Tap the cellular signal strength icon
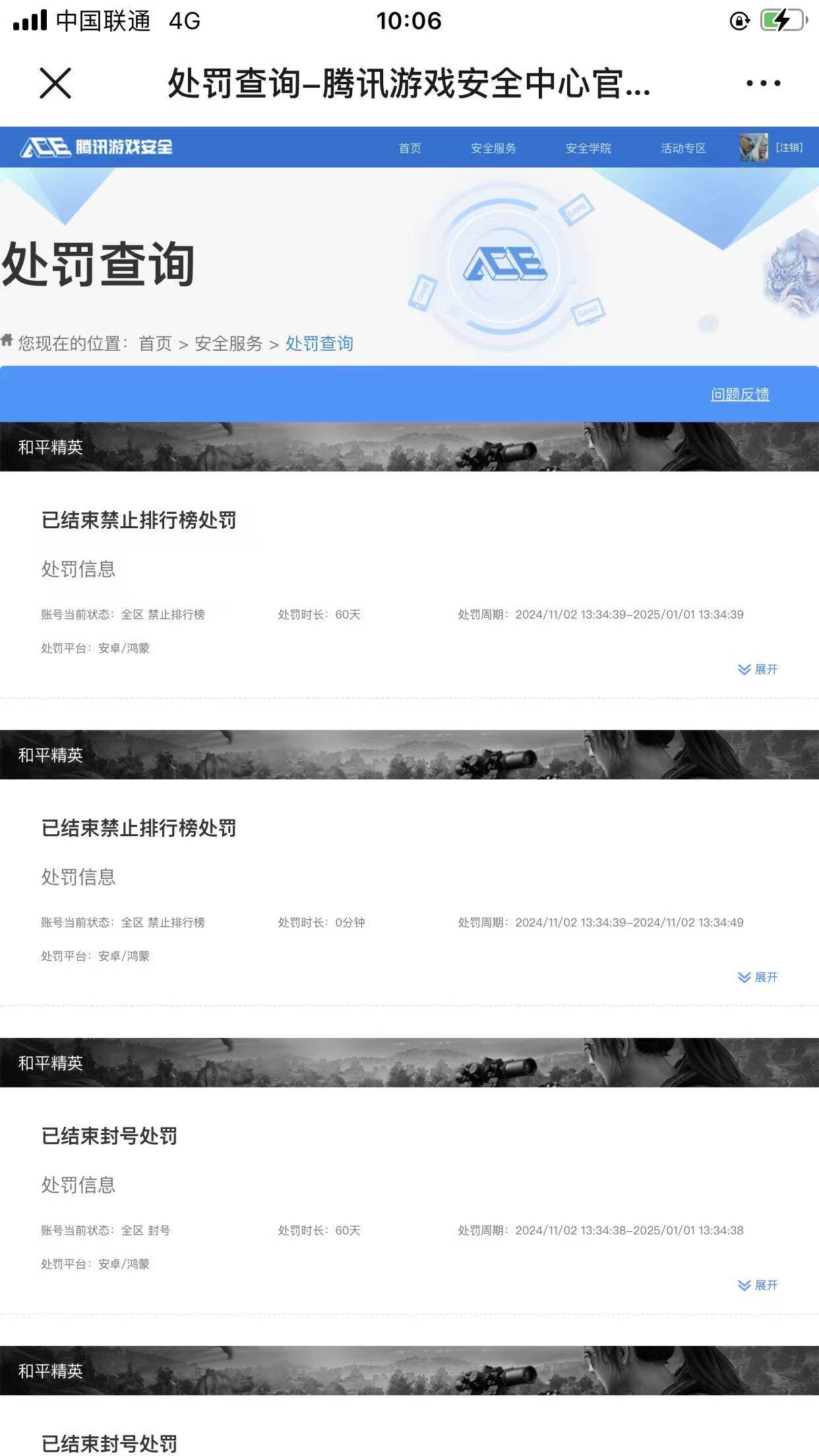Viewport: 819px width, 1456px height. point(30,20)
